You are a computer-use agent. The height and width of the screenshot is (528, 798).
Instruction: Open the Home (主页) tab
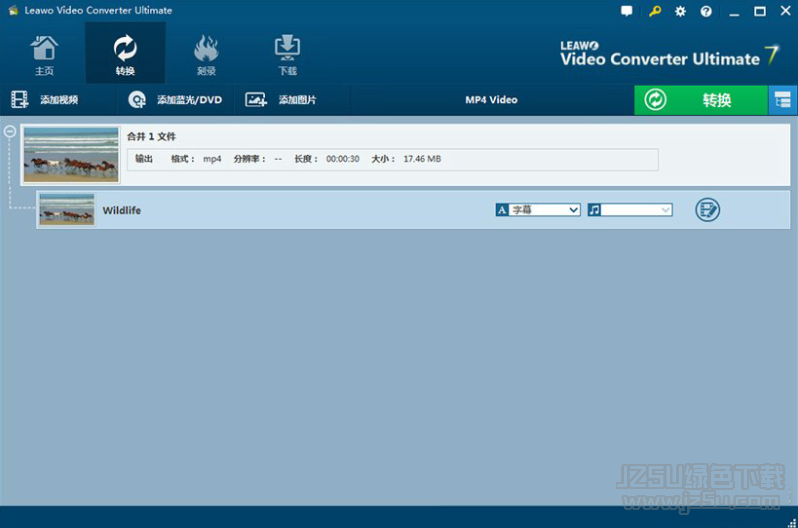click(x=44, y=53)
